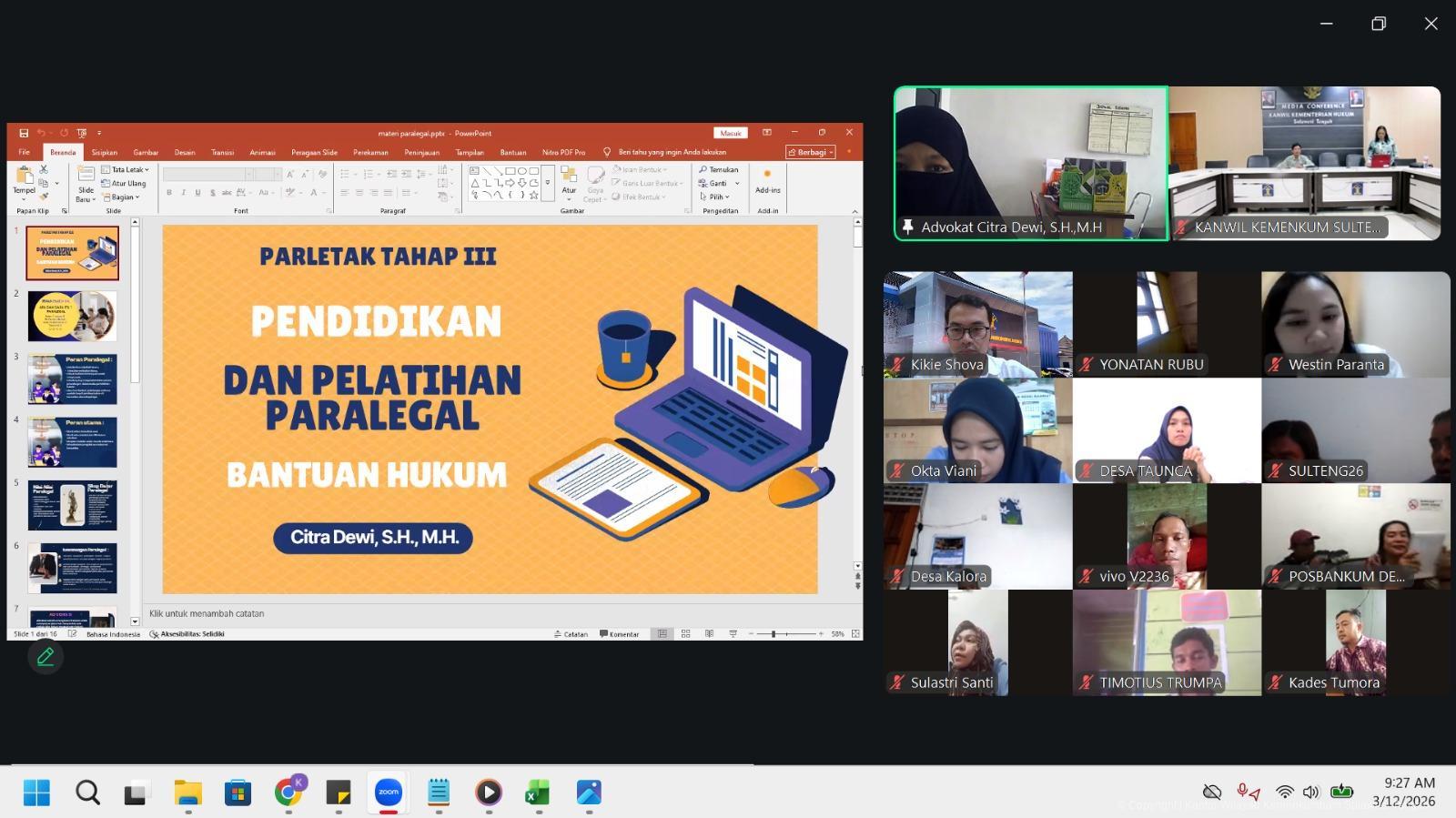
Task: Open Zoom from the Windows taskbar
Action: point(389,793)
